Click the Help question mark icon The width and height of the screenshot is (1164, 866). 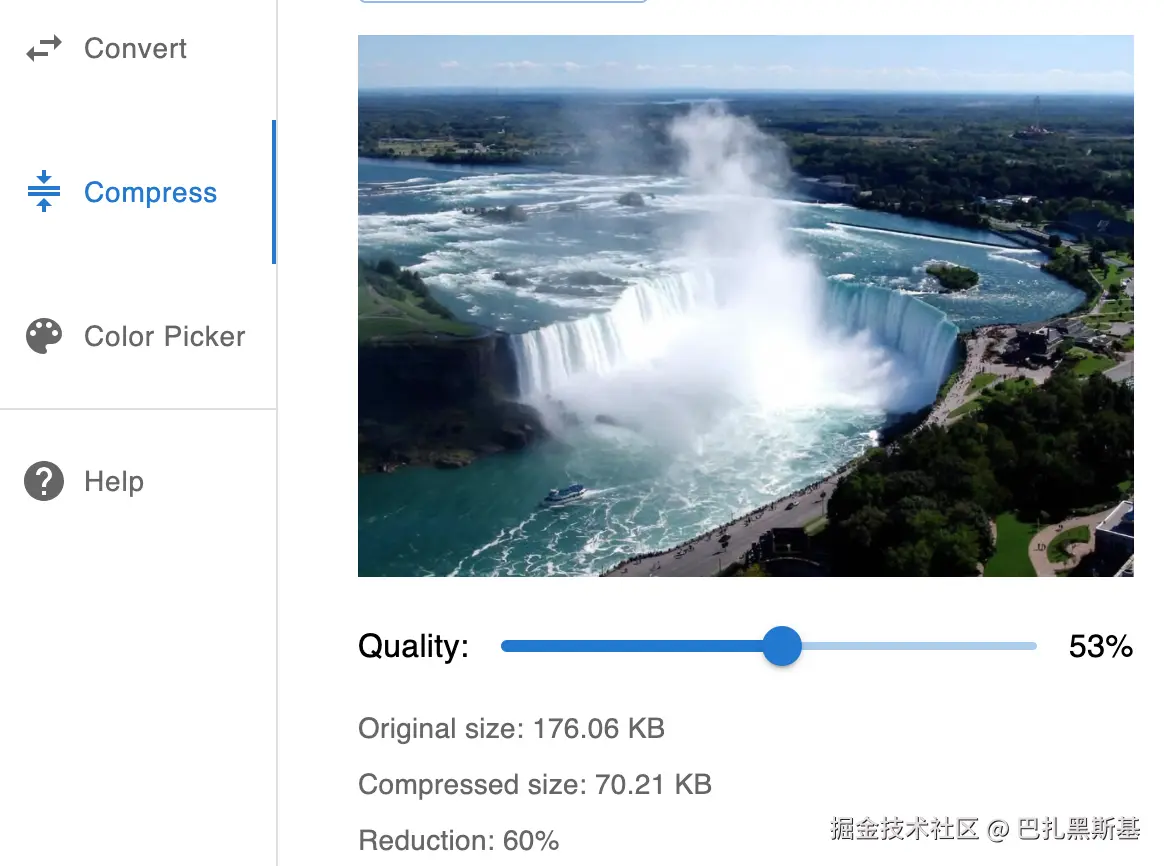coord(44,481)
